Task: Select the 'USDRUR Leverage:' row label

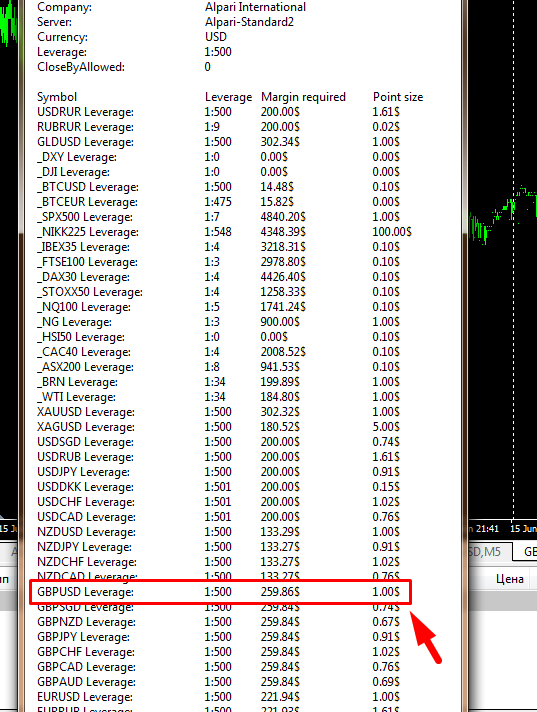Action: [x=85, y=112]
